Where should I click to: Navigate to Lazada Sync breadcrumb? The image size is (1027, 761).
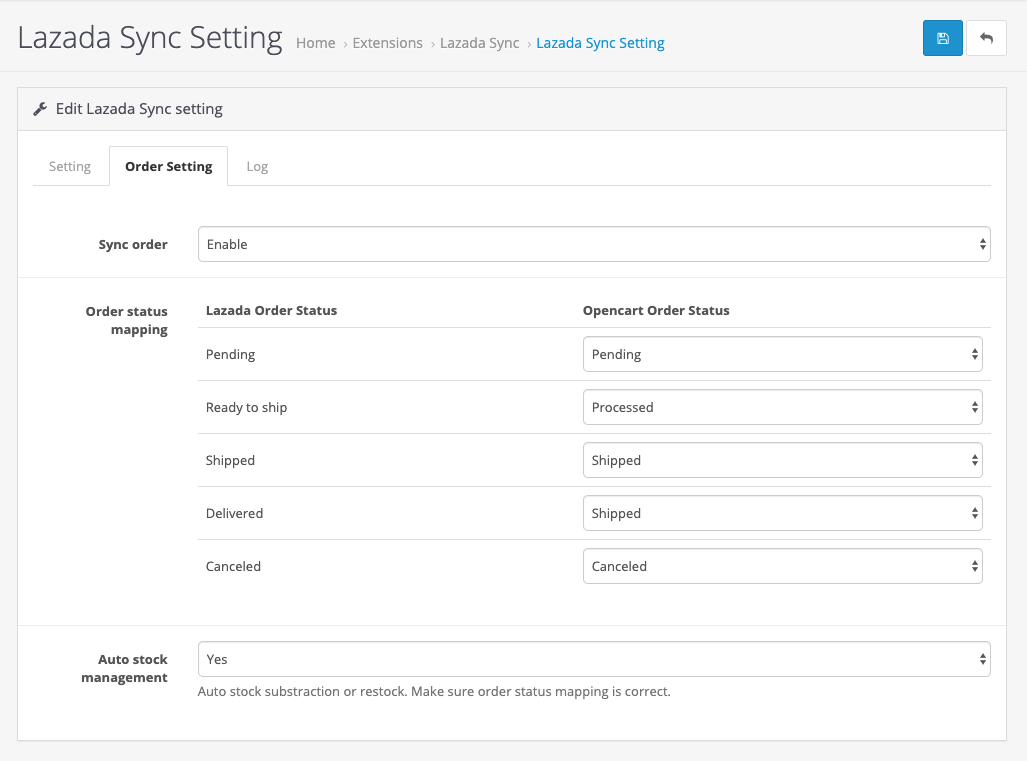tap(479, 43)
